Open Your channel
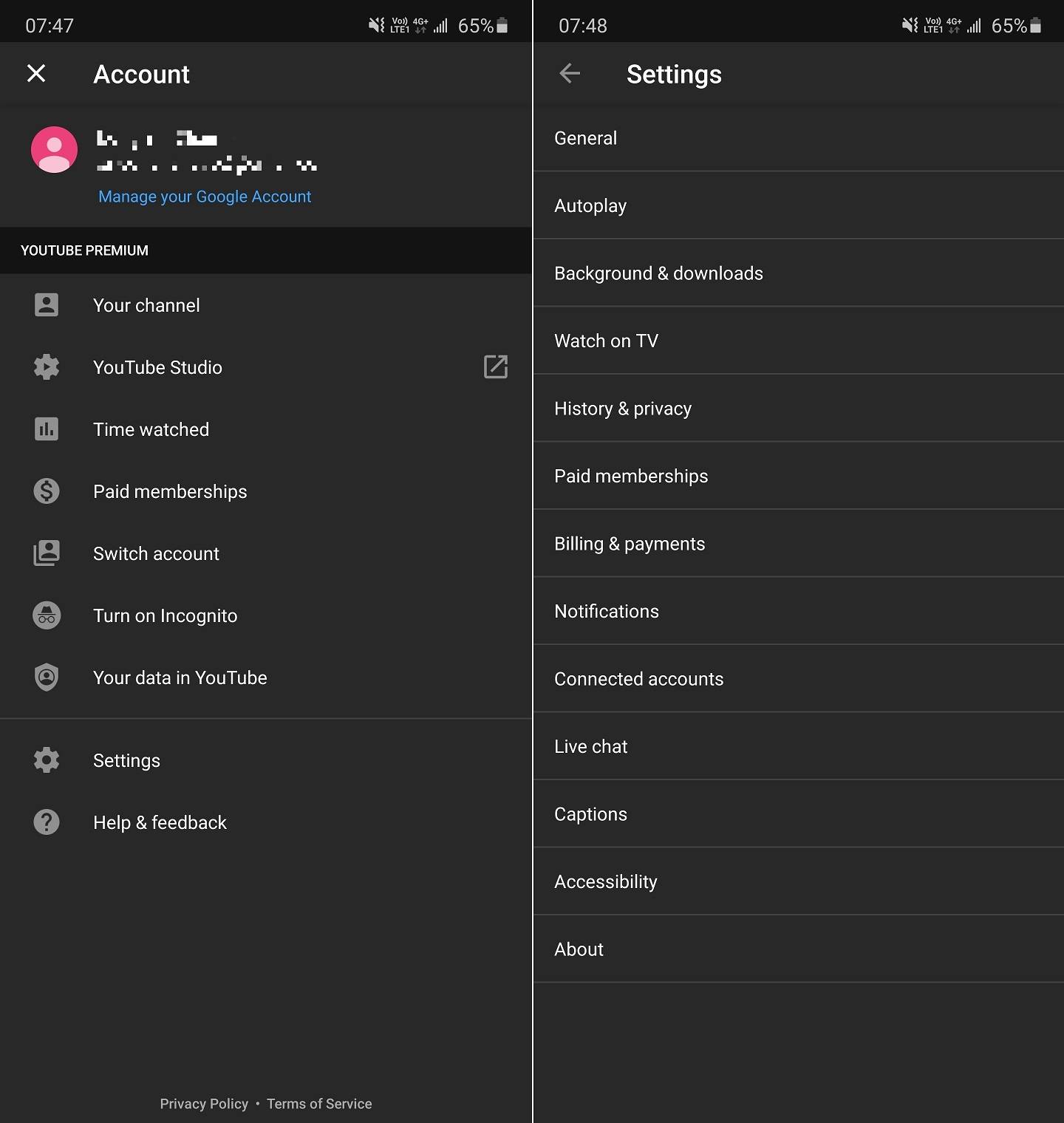The height and width of the screenshot is (1123, 1064). (266, 305)
